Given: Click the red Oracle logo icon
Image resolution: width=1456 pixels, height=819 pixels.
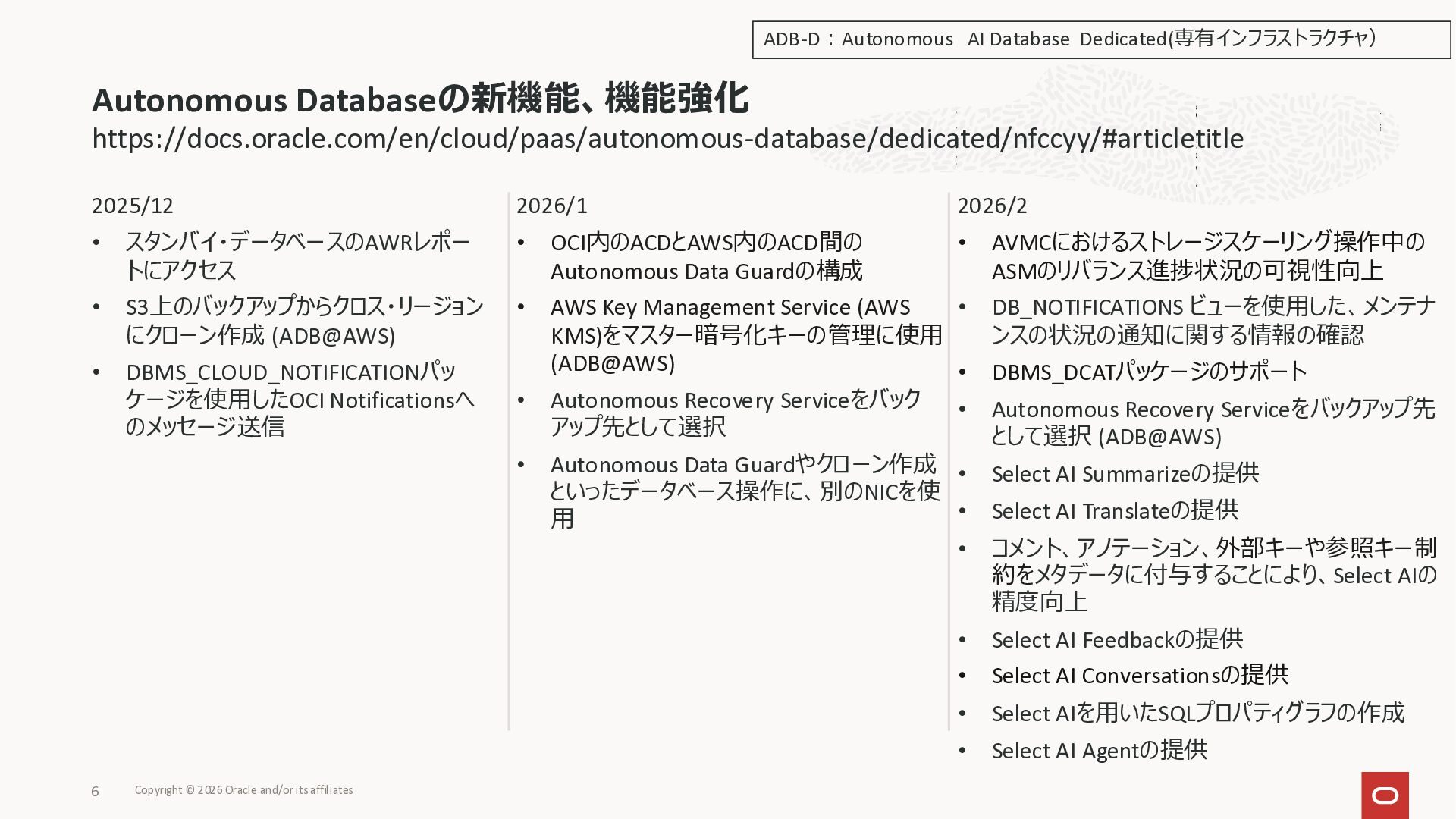Looking at the screenshot, I should pos(1385,795).
